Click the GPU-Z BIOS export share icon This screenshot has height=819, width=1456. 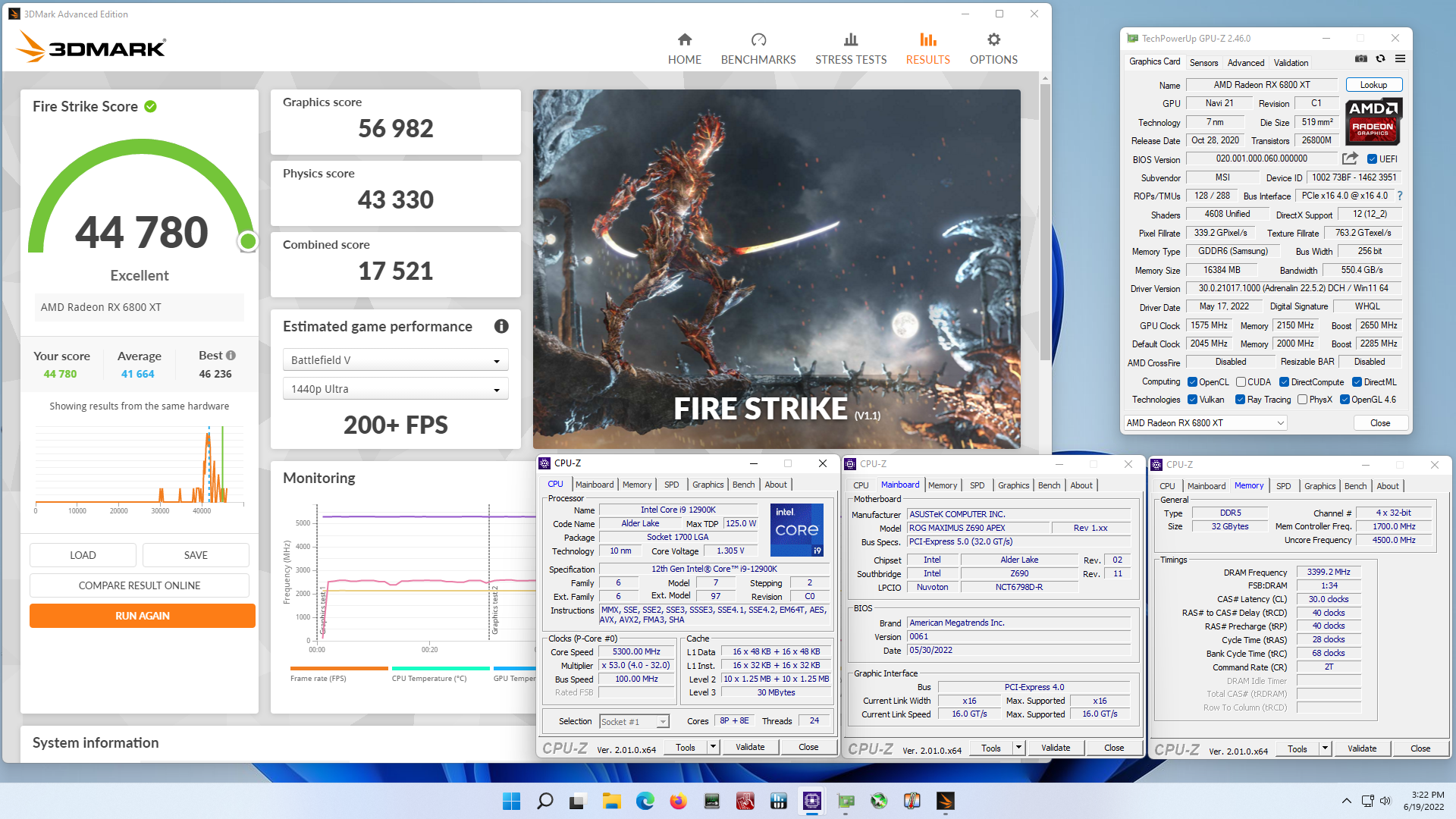point(1350,158)
